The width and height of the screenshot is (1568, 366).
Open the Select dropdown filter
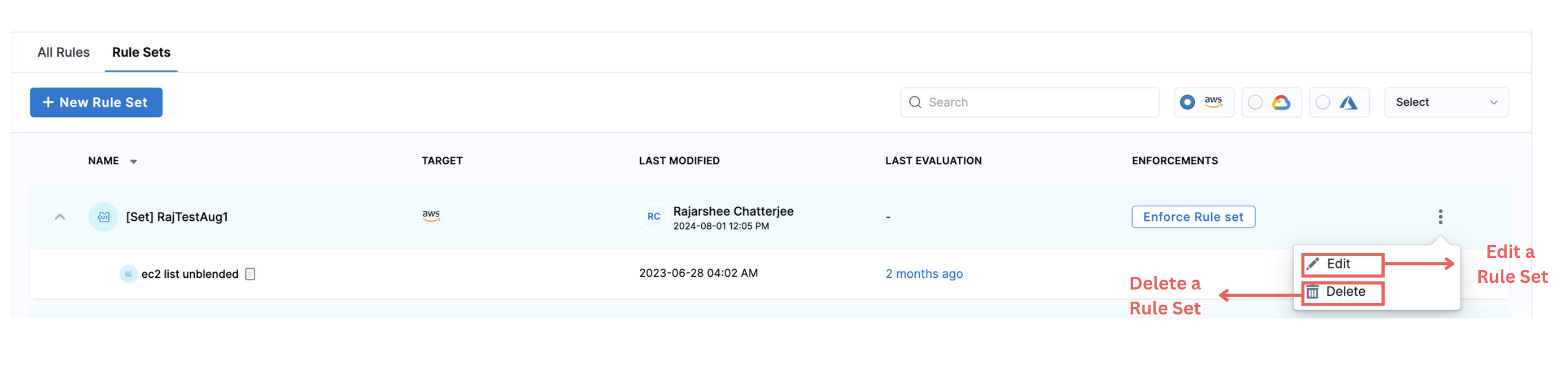pyautogui.click(x=1446, y=103)
